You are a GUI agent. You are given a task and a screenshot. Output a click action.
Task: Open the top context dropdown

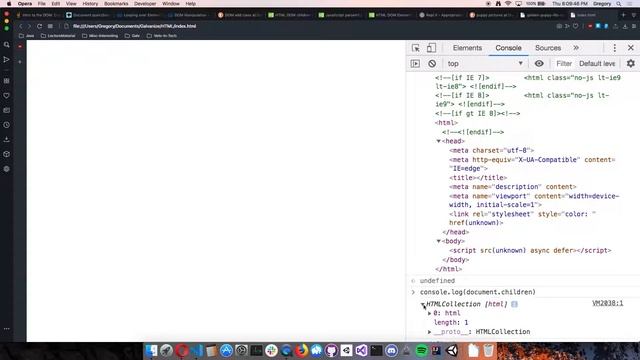[x=485, y=64]
